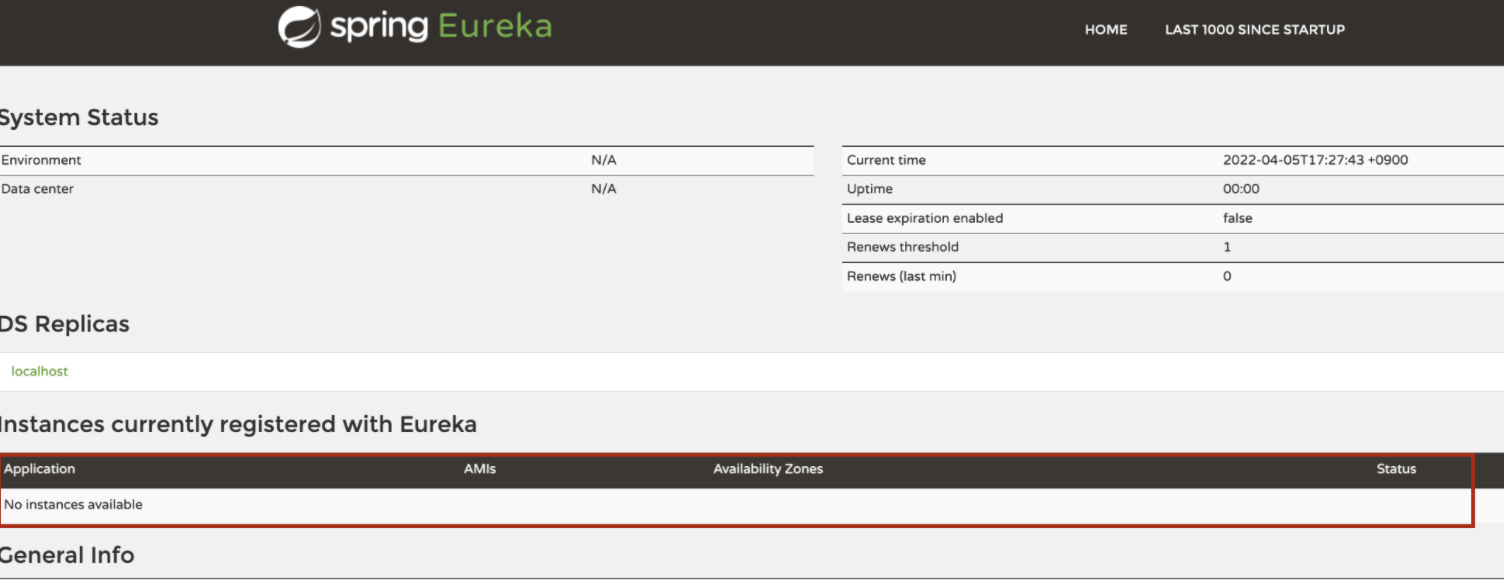
Task: Select the No instances available message
Action: coord(73,505)
